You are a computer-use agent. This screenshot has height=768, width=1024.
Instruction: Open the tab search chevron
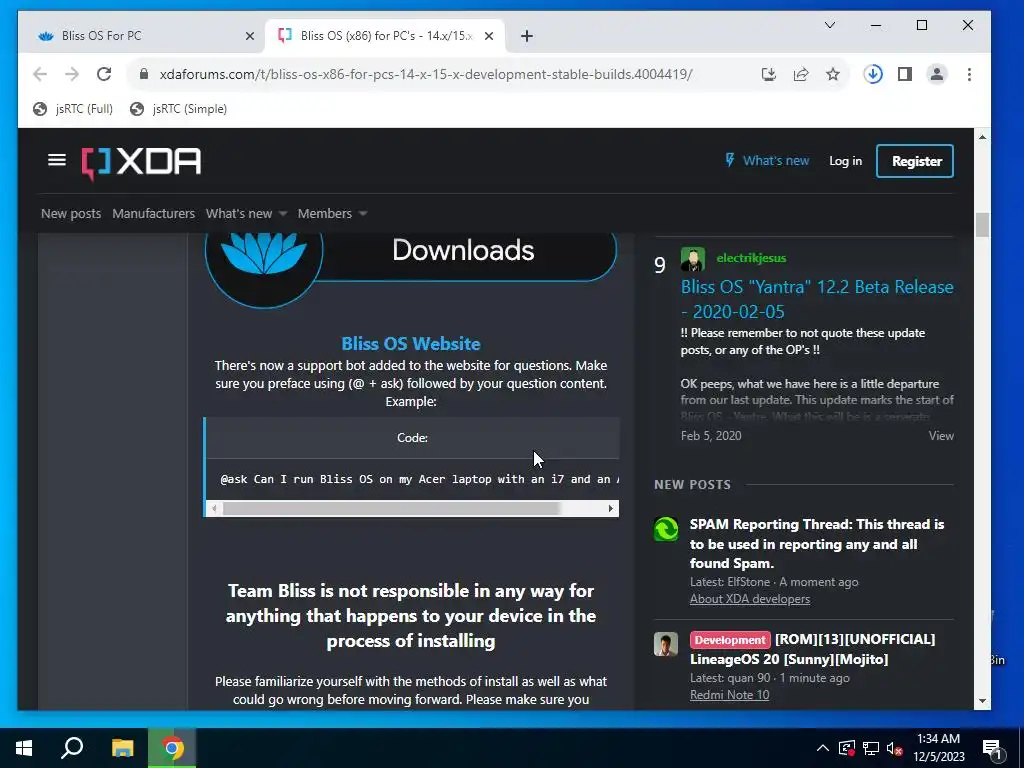tap(830, 25)
